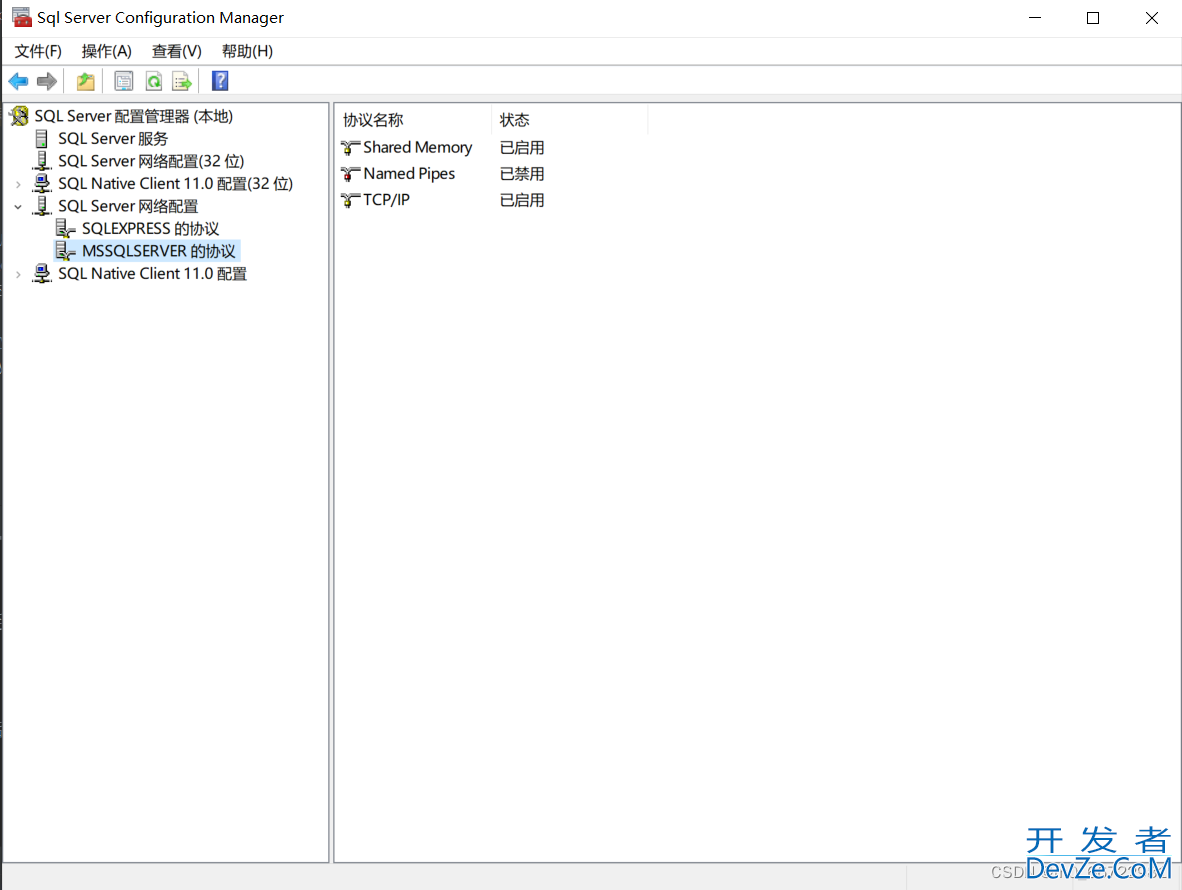Click the SQLEXPRESS 的协议 node icon
The height and width of the screenshot is (890, 1182).
point(66,229)
